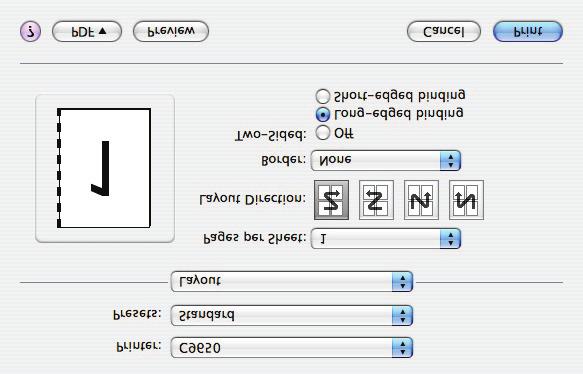Click the Preview button
The image size is (583, 374).
171,32
